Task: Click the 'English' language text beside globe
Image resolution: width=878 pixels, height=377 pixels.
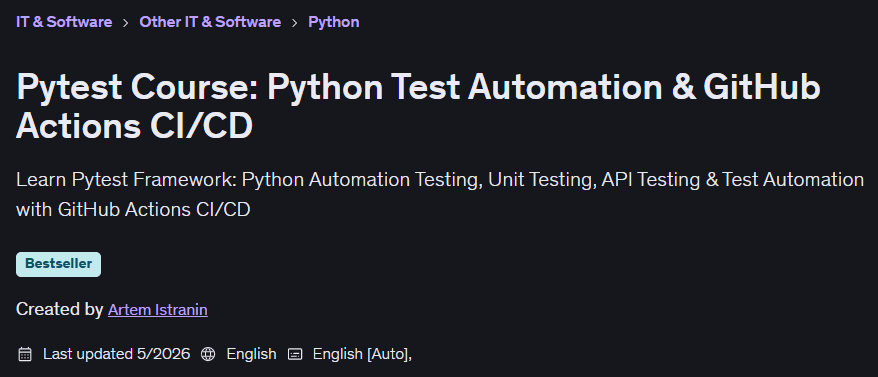Action: [x=251, y=354]
